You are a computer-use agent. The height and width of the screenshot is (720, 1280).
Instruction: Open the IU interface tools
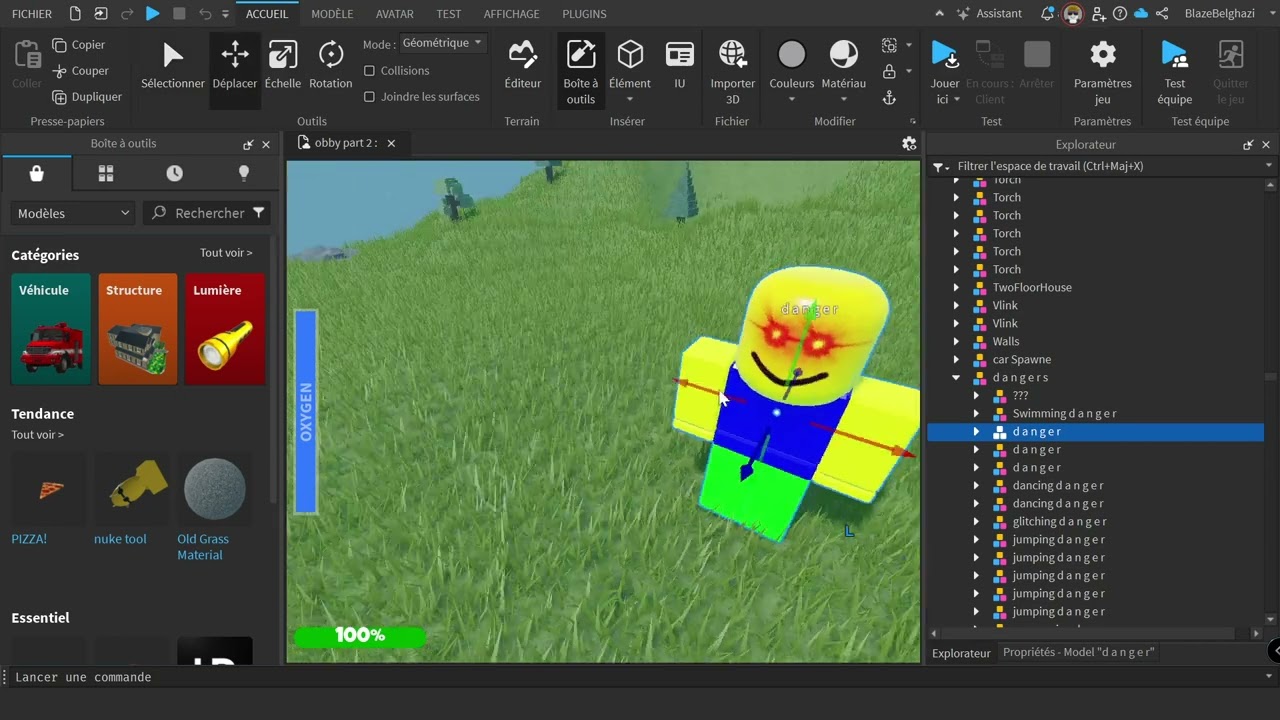[680, 66]
